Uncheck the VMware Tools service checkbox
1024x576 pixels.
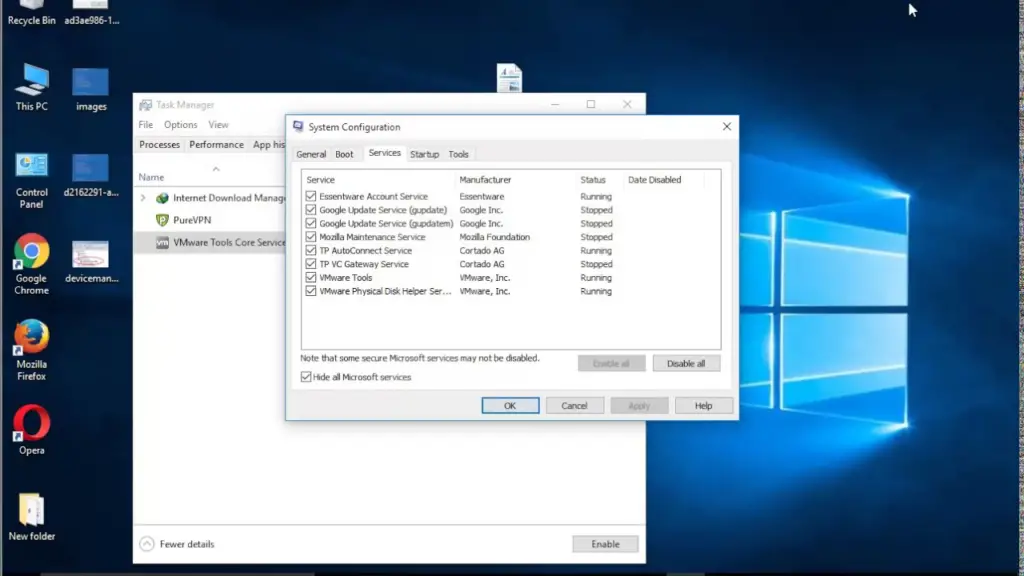311,278
